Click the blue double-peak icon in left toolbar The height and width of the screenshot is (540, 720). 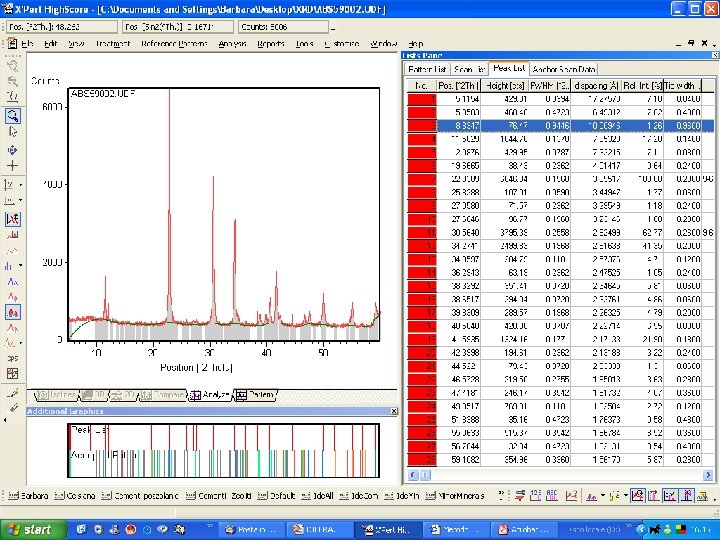tap(13, 281)
